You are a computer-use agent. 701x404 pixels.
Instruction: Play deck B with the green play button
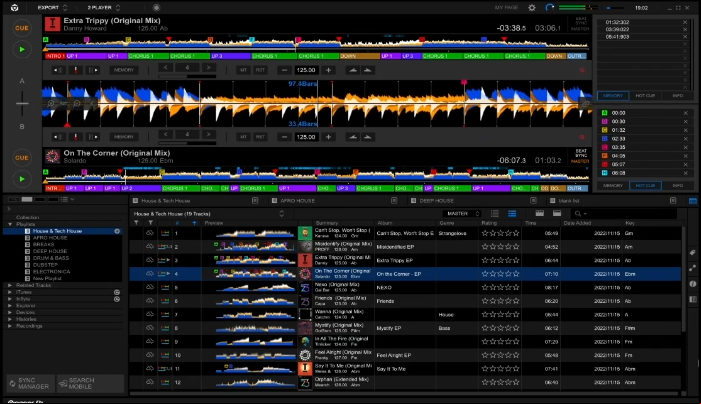(x=22, y=179)
